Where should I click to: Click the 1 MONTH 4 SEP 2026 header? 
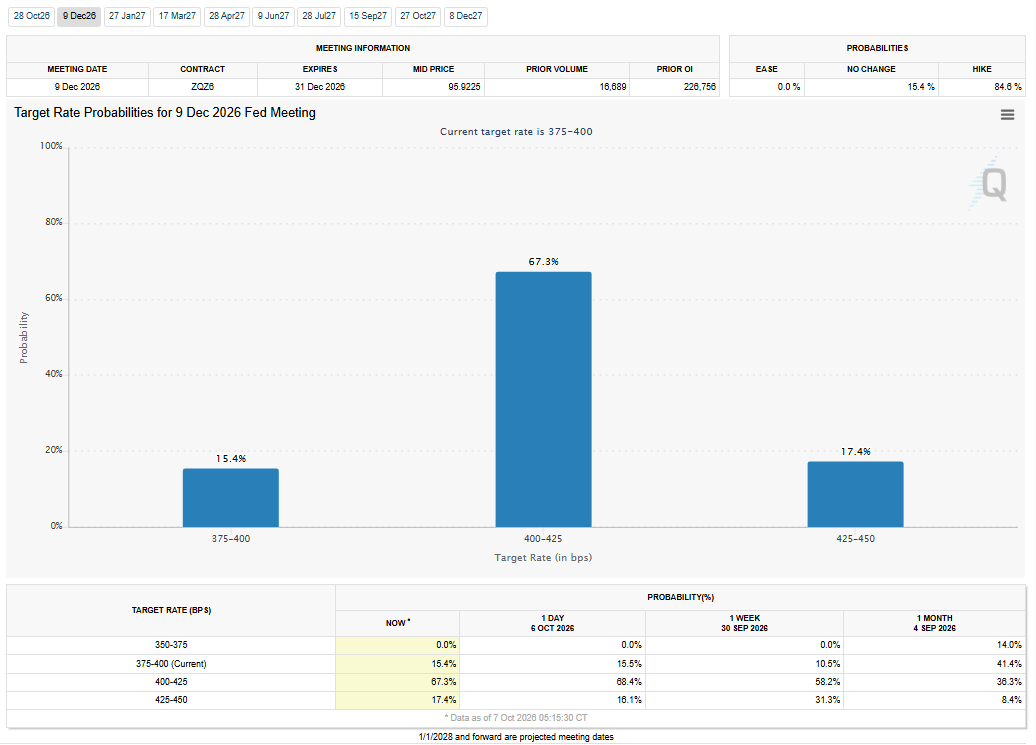pyautogui.click(x=934, y=623)
